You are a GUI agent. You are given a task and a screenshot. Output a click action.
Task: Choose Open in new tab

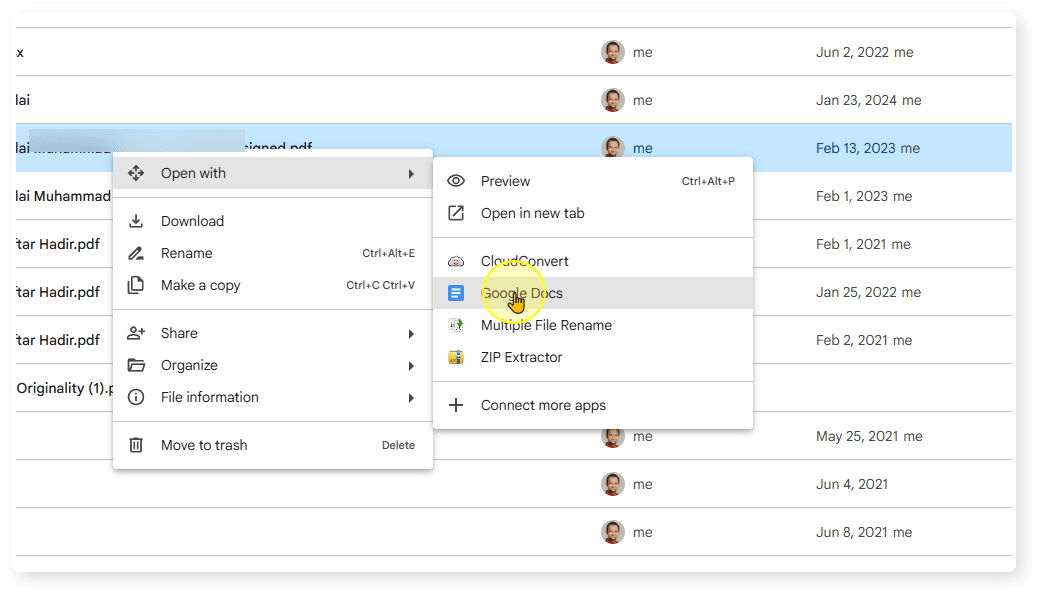coord(593,213)
